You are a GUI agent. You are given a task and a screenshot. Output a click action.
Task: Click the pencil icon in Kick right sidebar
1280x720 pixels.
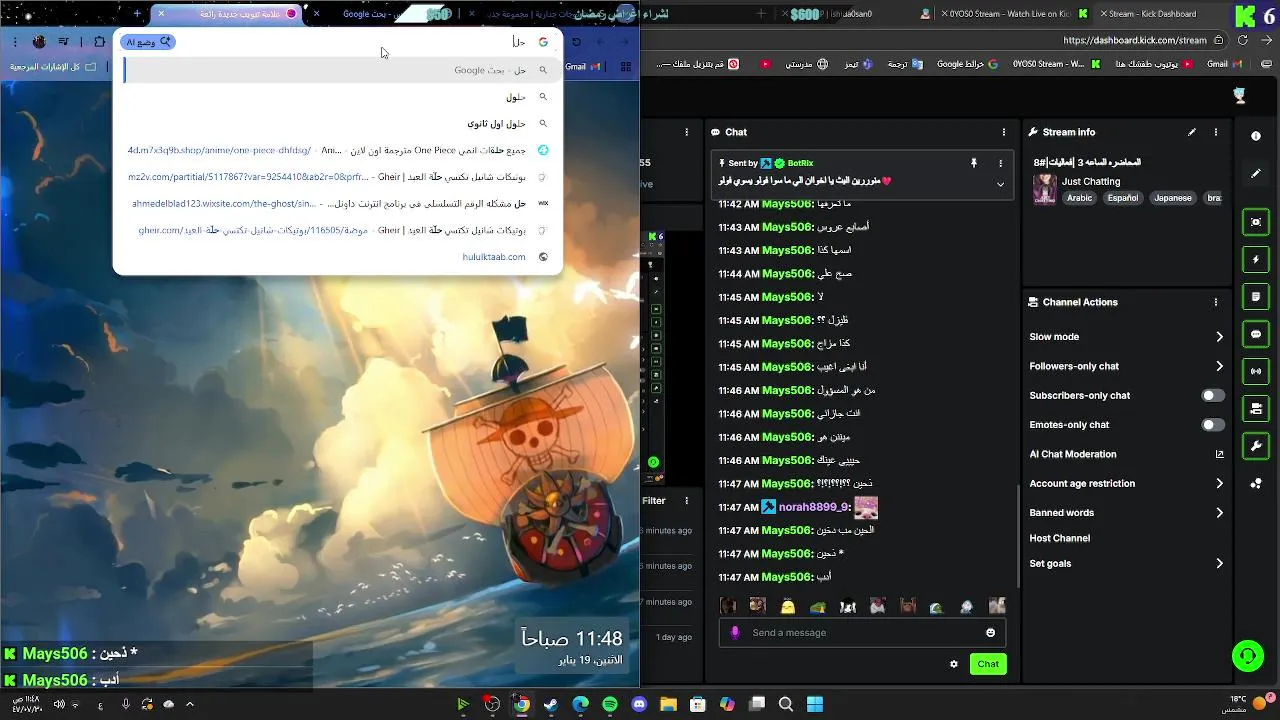(1256, 173)
